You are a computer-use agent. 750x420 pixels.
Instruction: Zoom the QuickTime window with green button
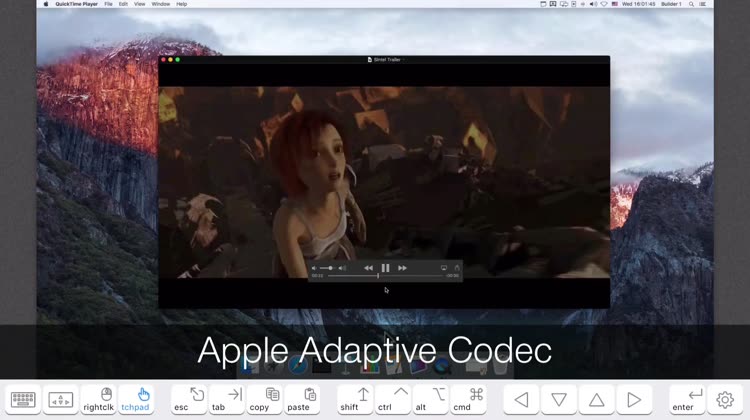(x=177, y=60)
